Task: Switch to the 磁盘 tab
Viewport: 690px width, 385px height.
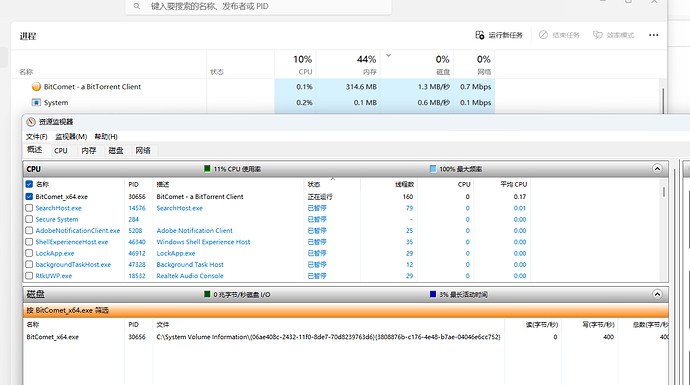Action: tap(116, 150)
